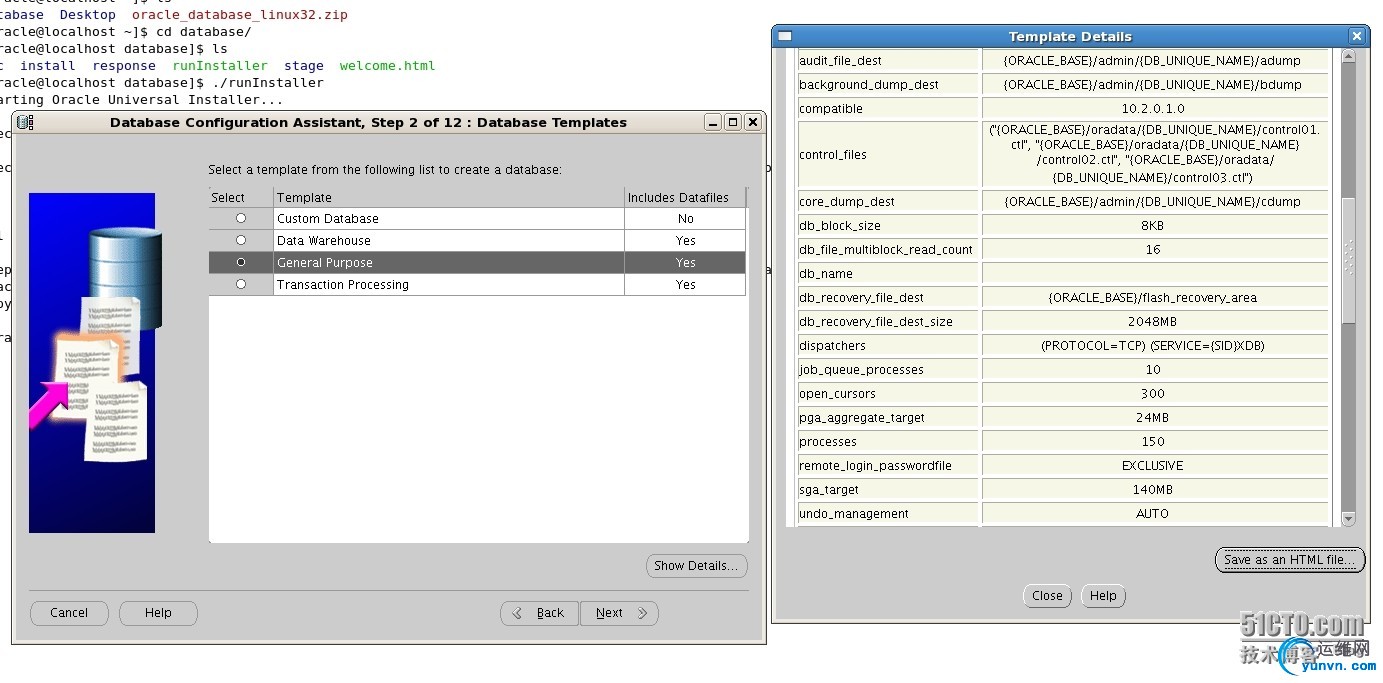The image size is (1383, 683).
Task: Close the Database Configuration Assistant window
Action: [753, 122]
